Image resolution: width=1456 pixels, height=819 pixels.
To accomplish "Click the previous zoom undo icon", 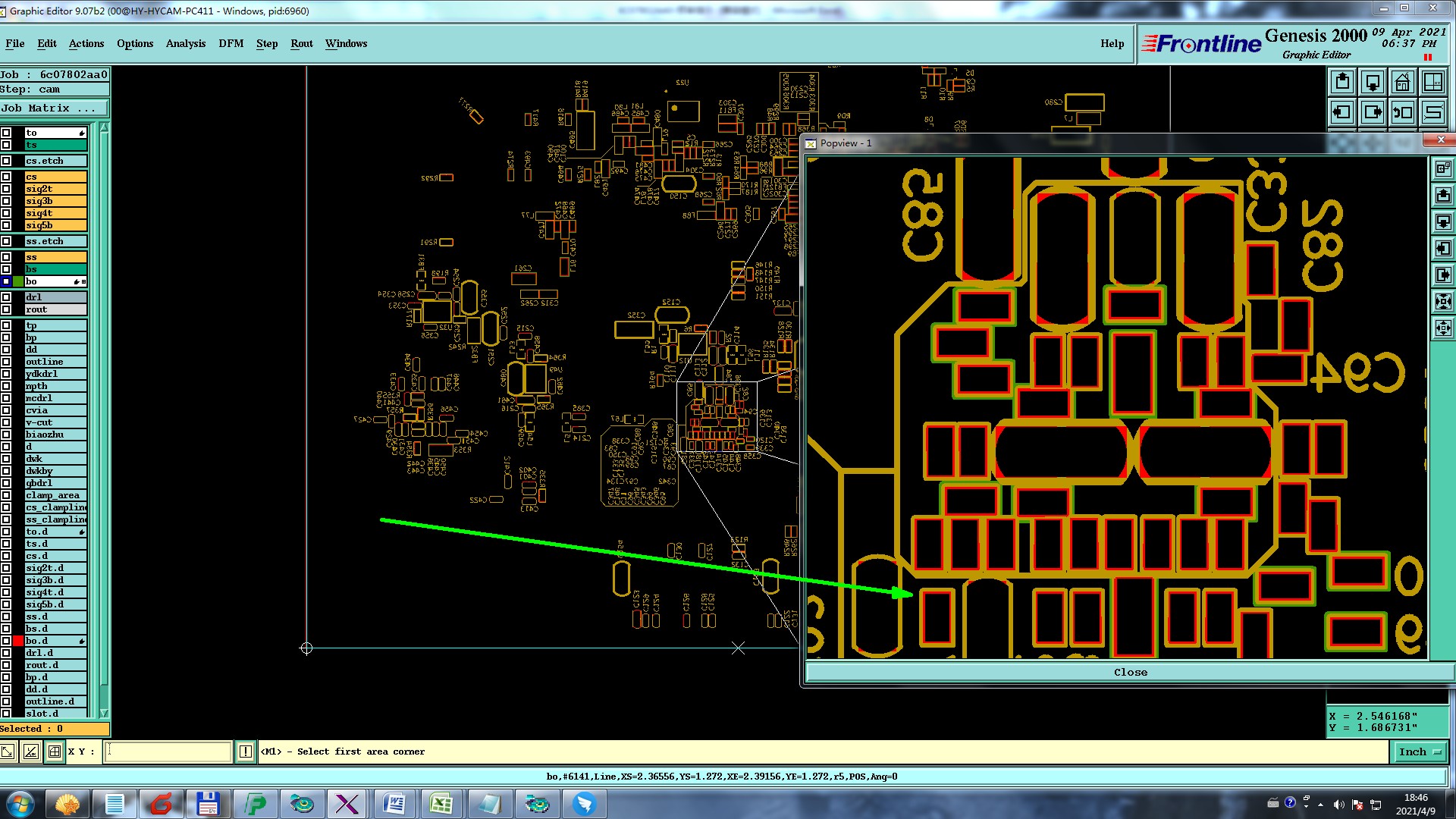I will click(x=1402, y=112).
